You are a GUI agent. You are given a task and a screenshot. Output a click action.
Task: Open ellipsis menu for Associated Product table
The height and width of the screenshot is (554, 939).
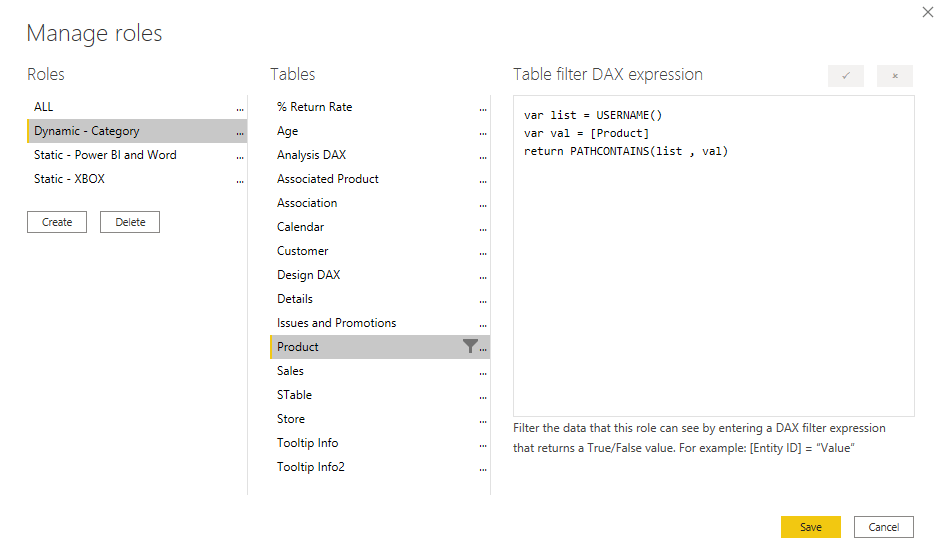coord(483,181)
